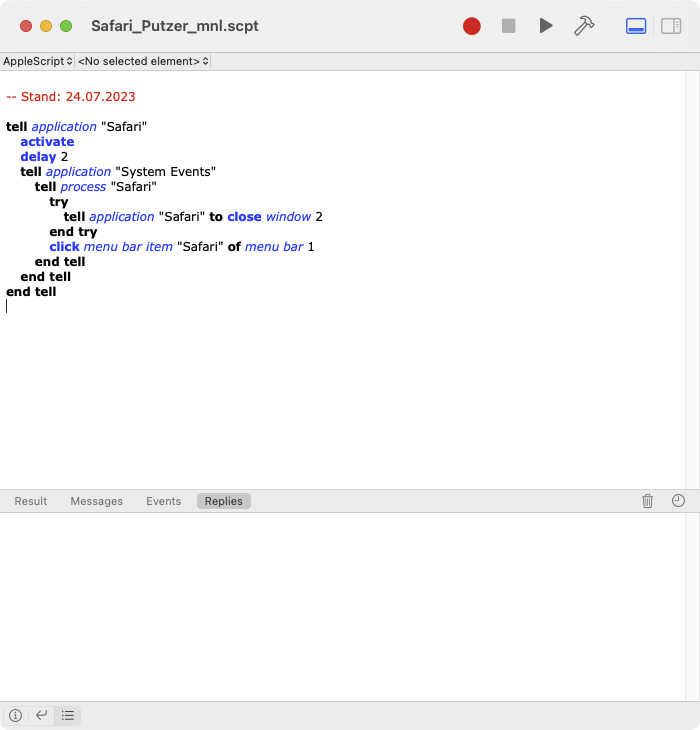Click the 'System Events' string in the script
The width and height of the screenshot is (700, 730).
click(x=166, y=171)
